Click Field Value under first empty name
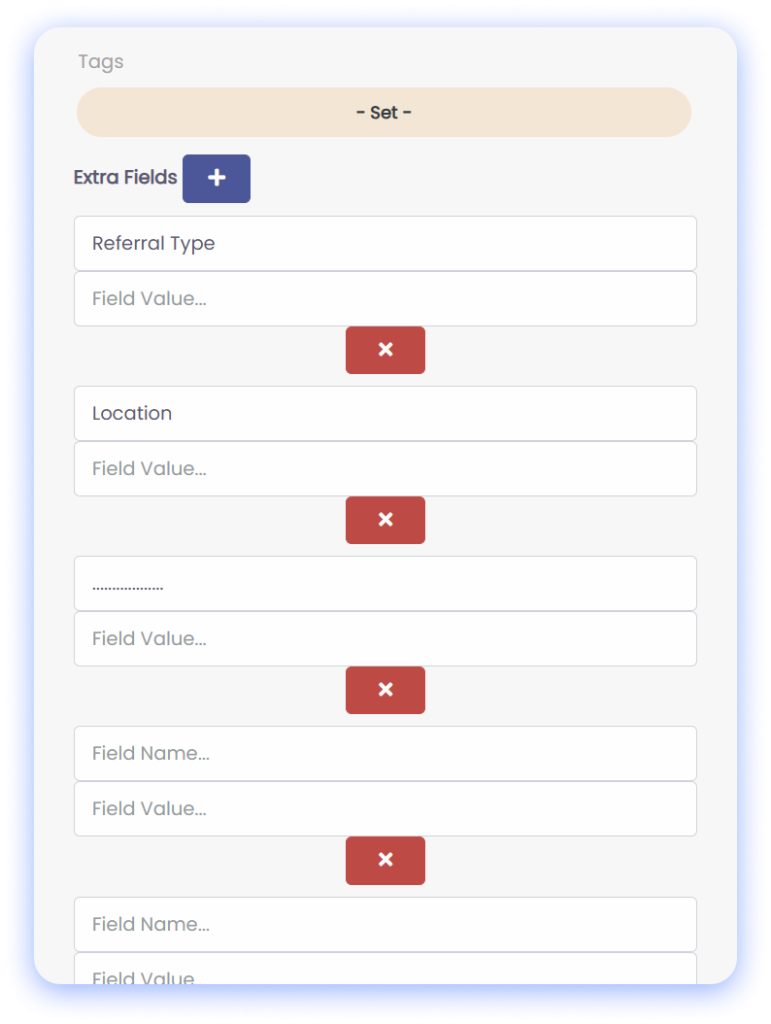 click(385, 809)
